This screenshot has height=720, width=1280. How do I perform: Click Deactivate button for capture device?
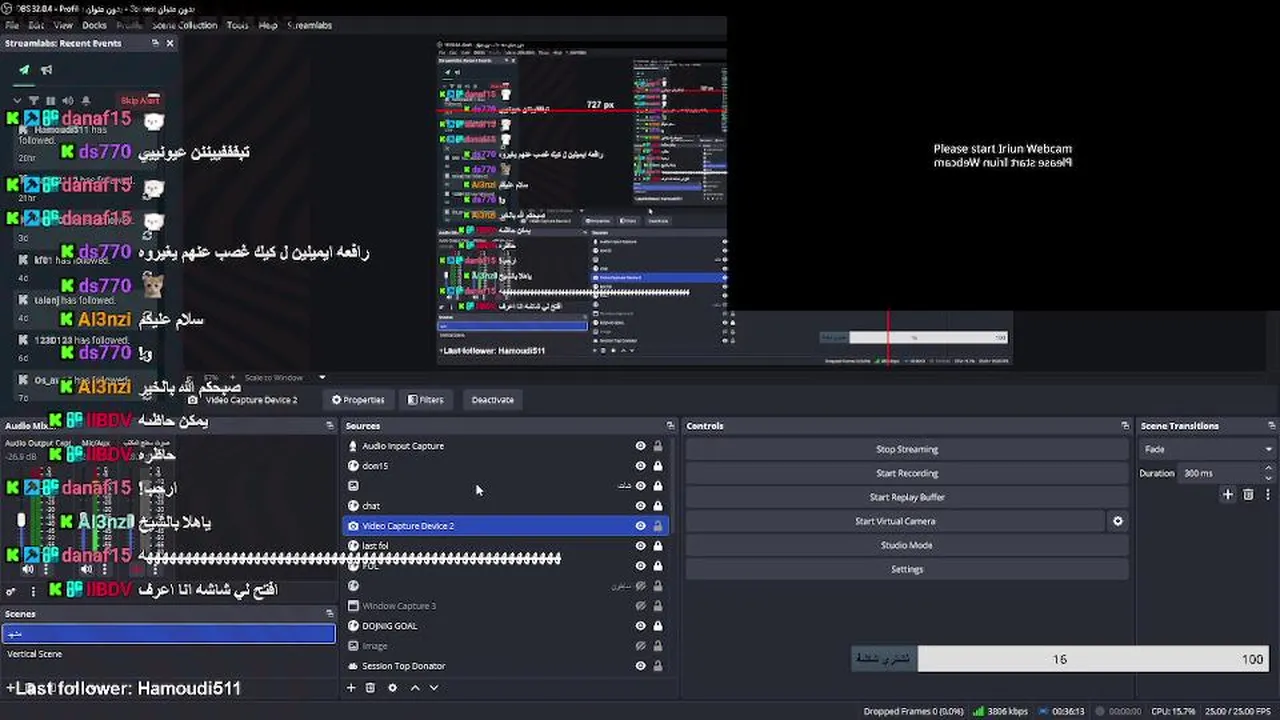(x=493, y=400)
